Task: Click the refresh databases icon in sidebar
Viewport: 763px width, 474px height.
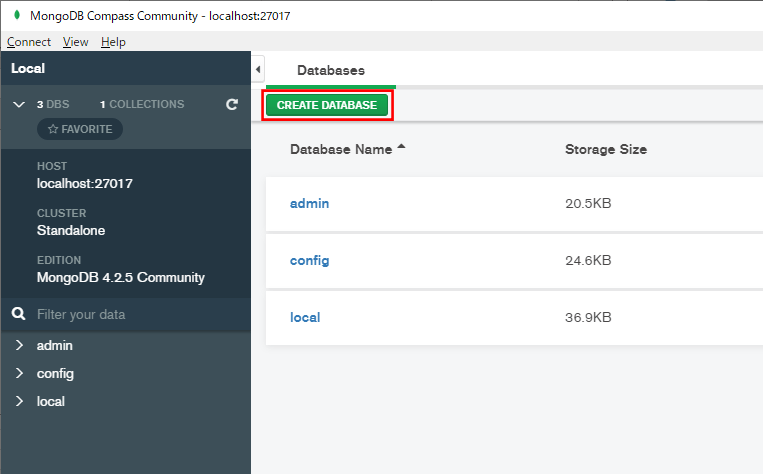Action: click(x=232, y=104)
